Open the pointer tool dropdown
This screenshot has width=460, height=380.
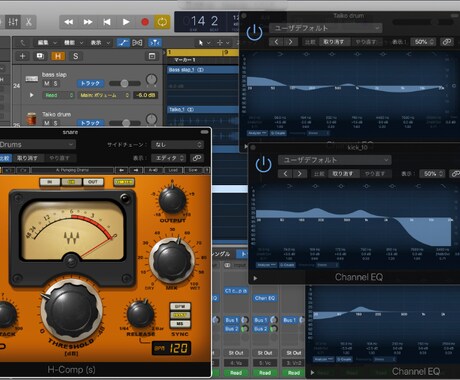coord(204,43)
